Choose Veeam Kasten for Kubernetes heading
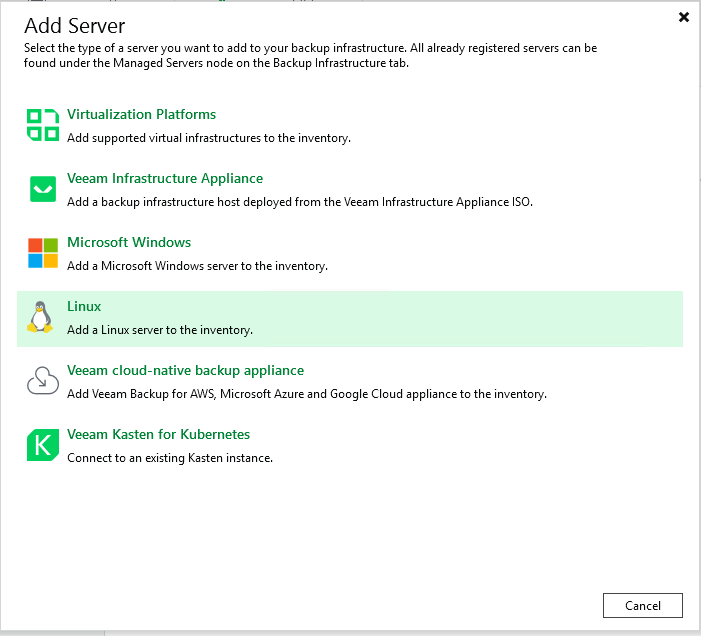Viewport: 701px width, 636px height. click(x=158, y=435)
